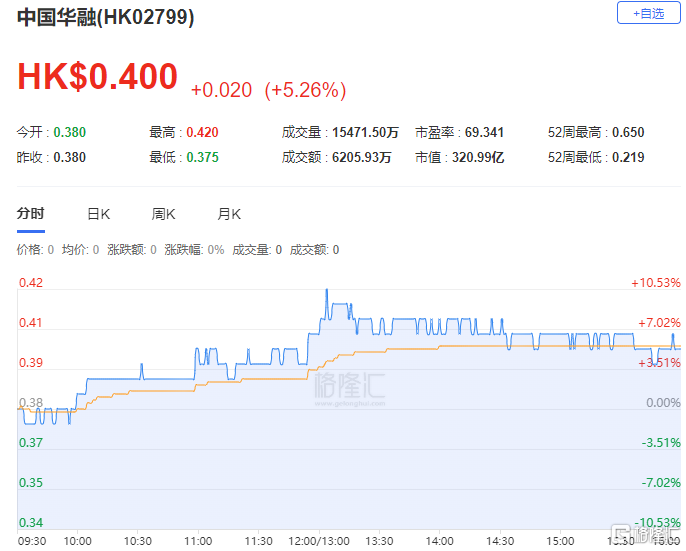Click the 12:00/13:00 time axis label
Viewport: 686px width, 551px height.
click(319, 541)
